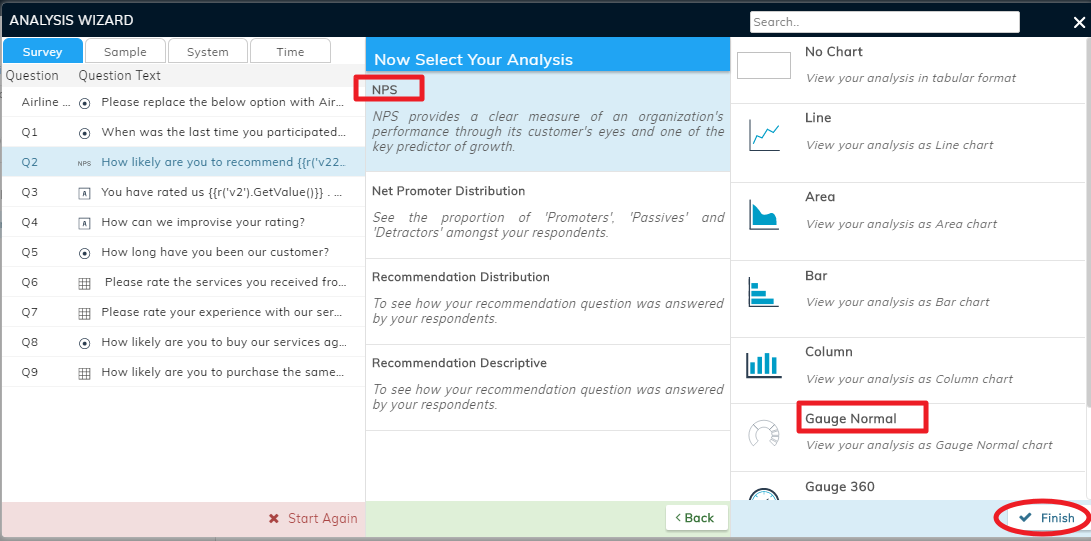
Task: Select the NPS analysis option
Action: [548, 122]
